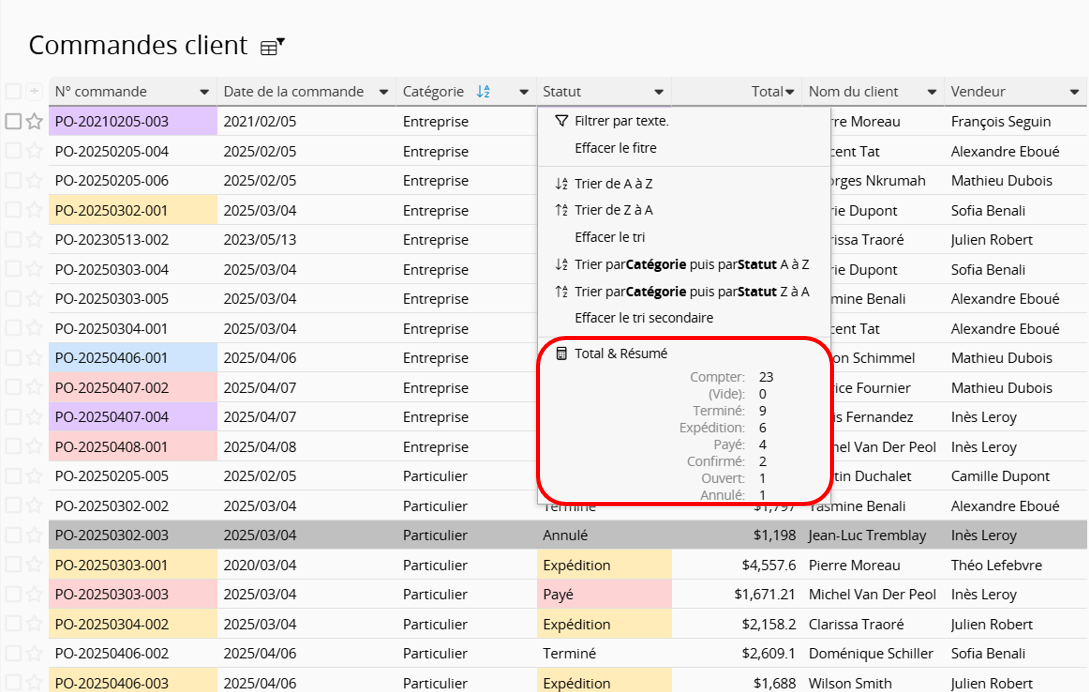The width and height of the screenshot is (1089, 692).
Task: Tick the checkbox for row PO-20210205-003
Action: [13, 122]
